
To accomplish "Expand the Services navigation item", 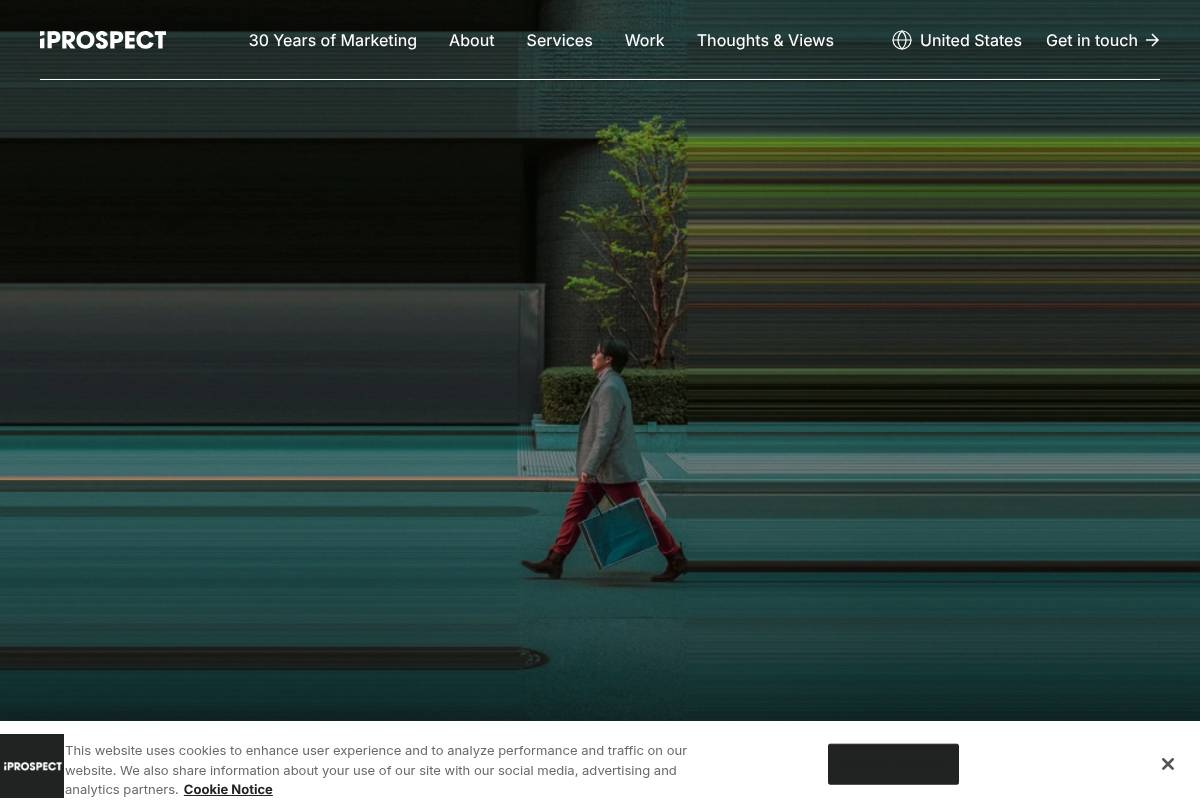I will click(x=559, y=40).
